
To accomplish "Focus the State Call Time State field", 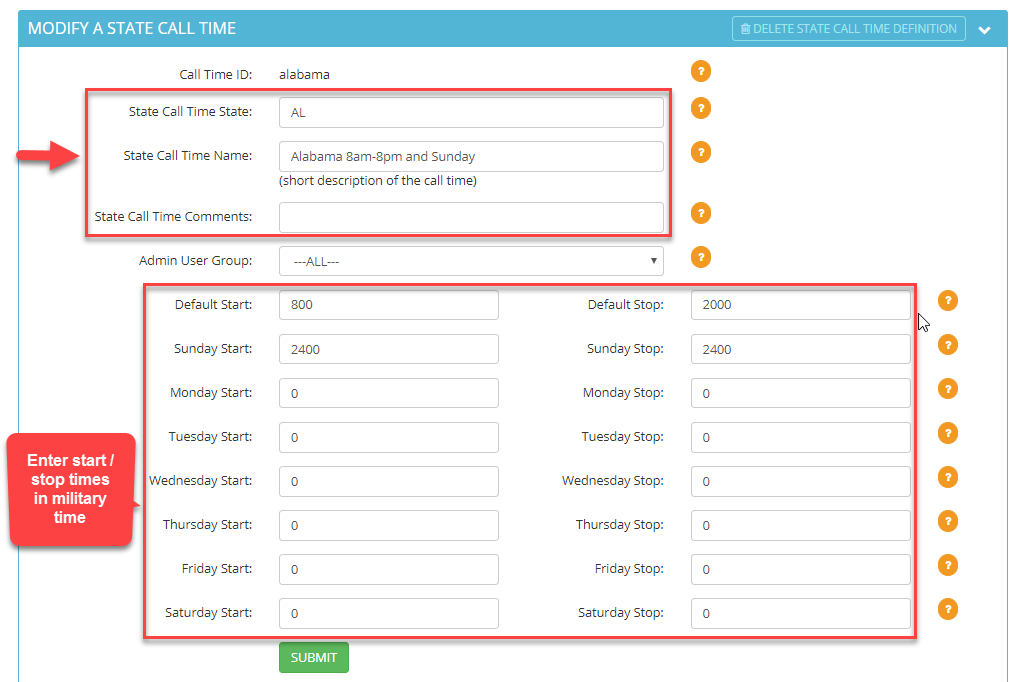I will [471, 112].
